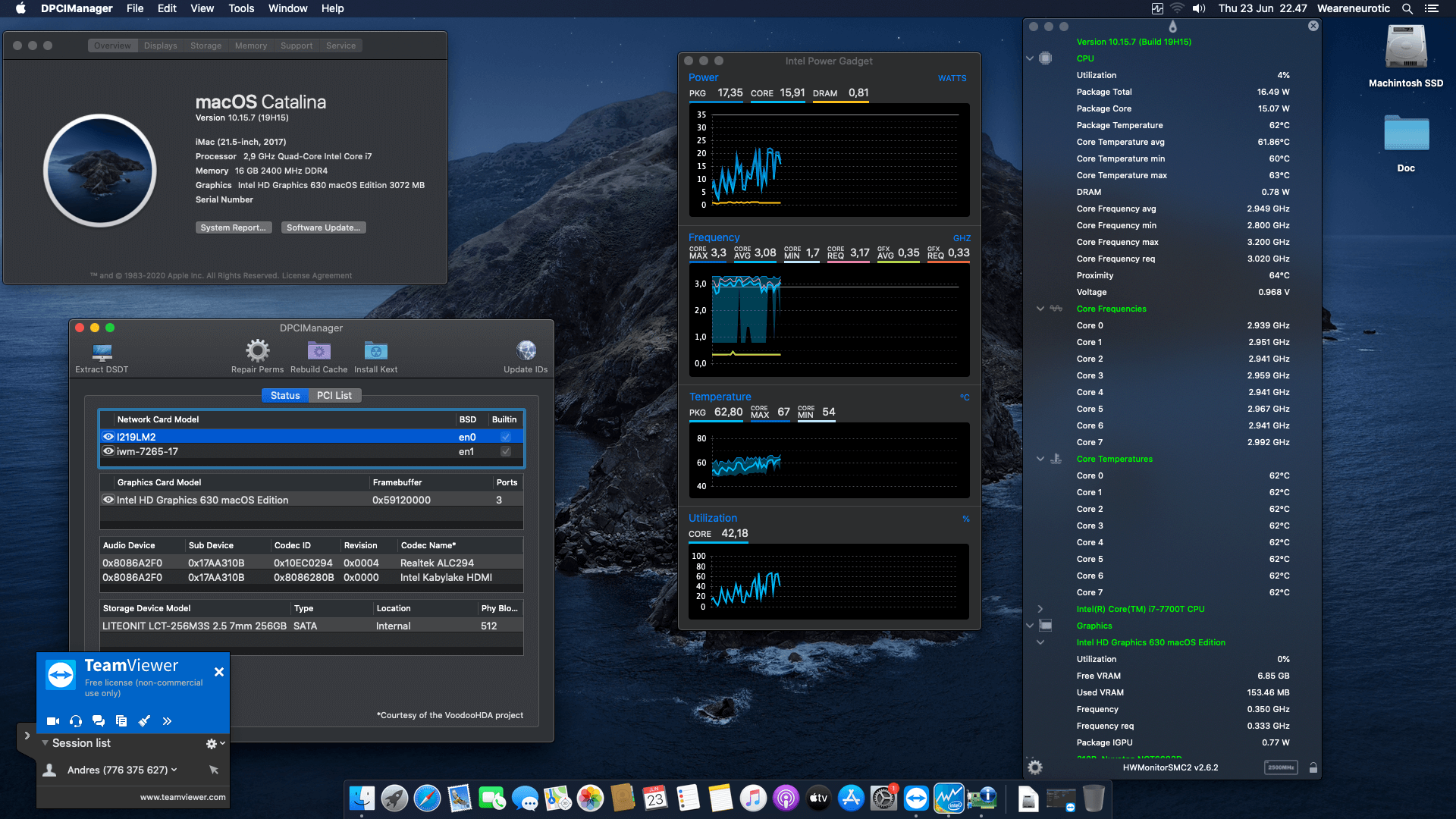
Task: Open the App Store from the Dock
Action: 851,799
